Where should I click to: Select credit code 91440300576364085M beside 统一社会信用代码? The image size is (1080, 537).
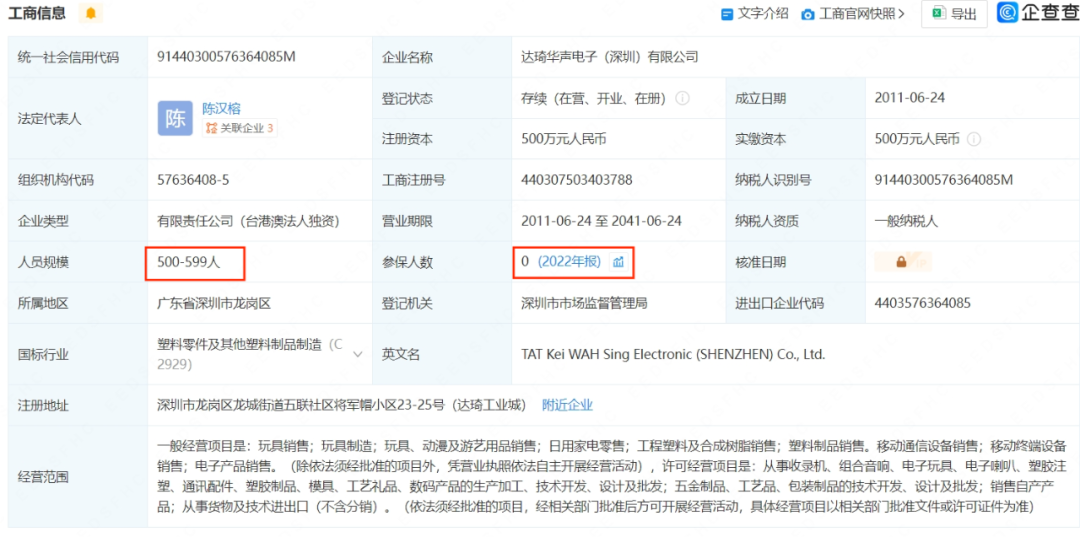pos(227,57)
